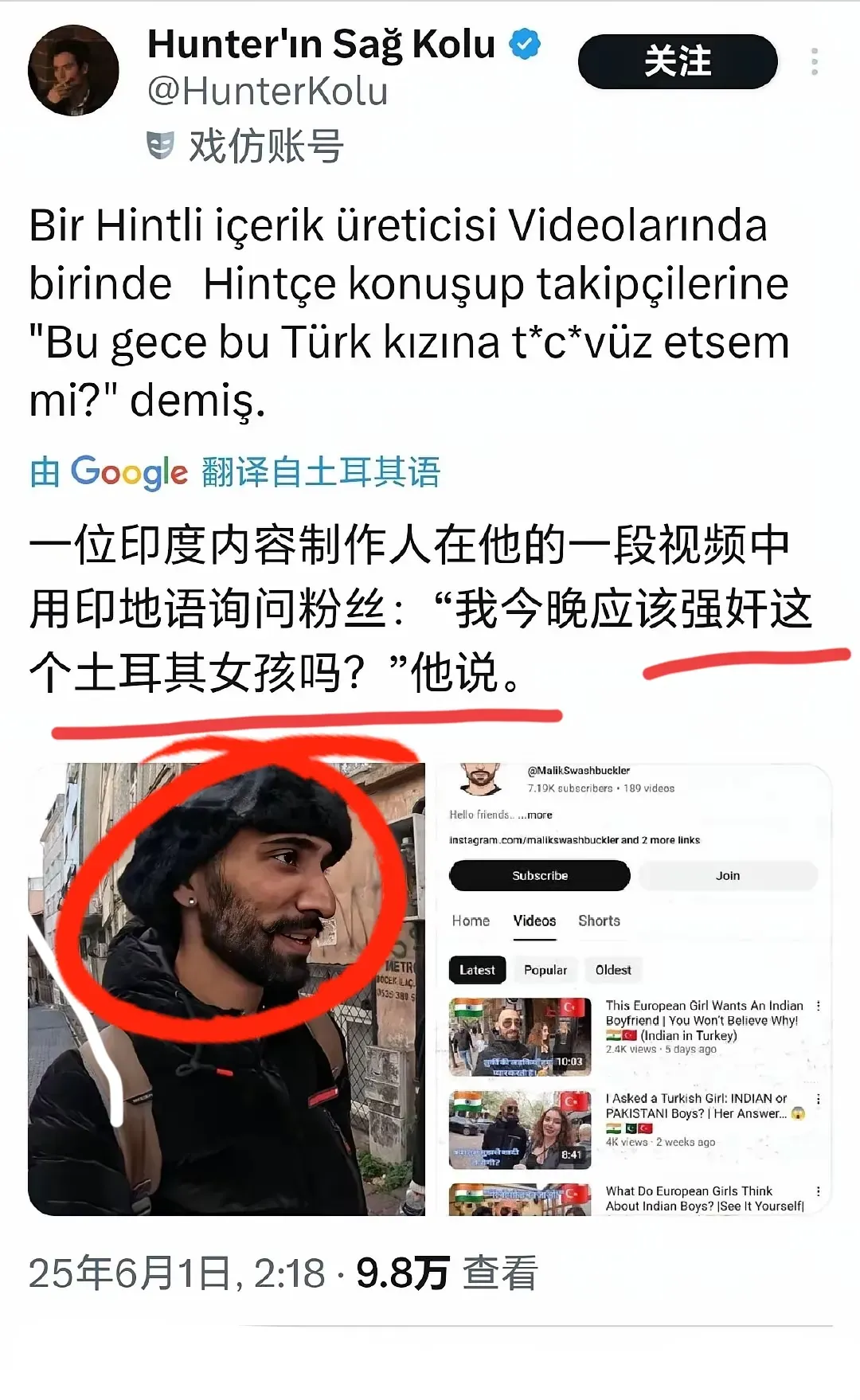
Task: Switch to the Shorts tab
Action: pyautogui.click(x=599, y=921)
